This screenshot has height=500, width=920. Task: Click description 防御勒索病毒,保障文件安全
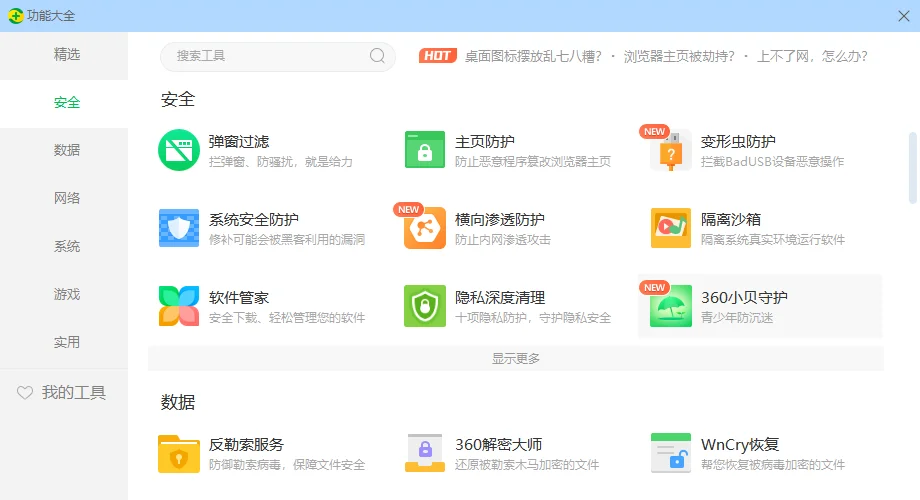coord(287,465)
